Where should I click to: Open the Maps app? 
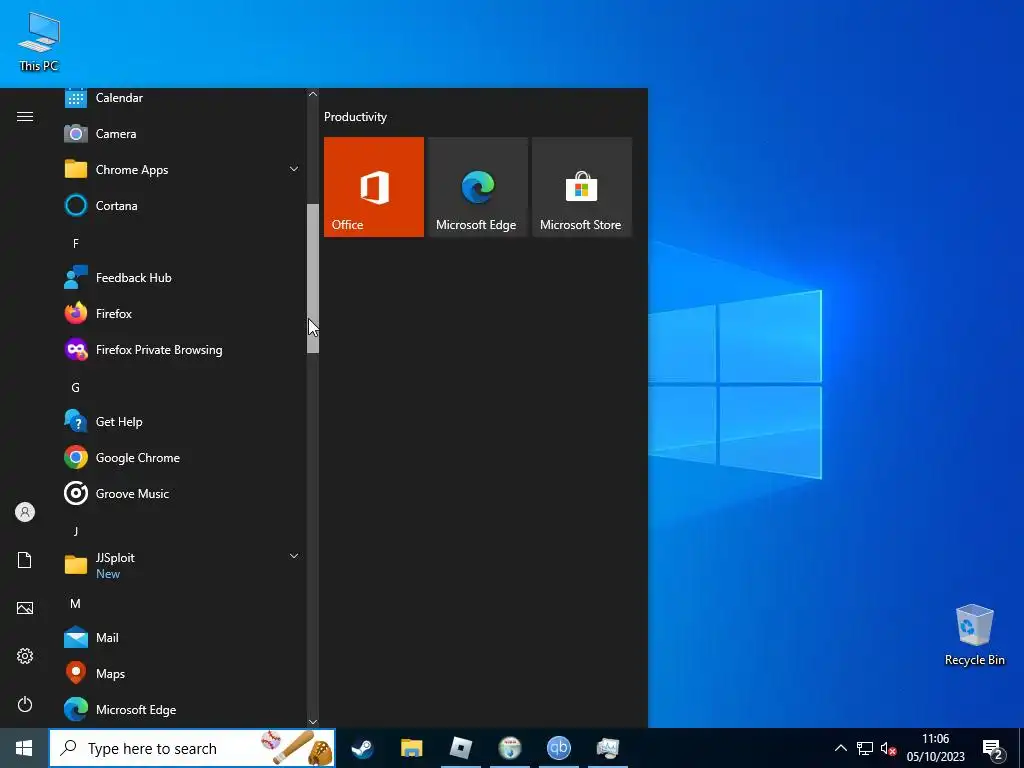183,673
